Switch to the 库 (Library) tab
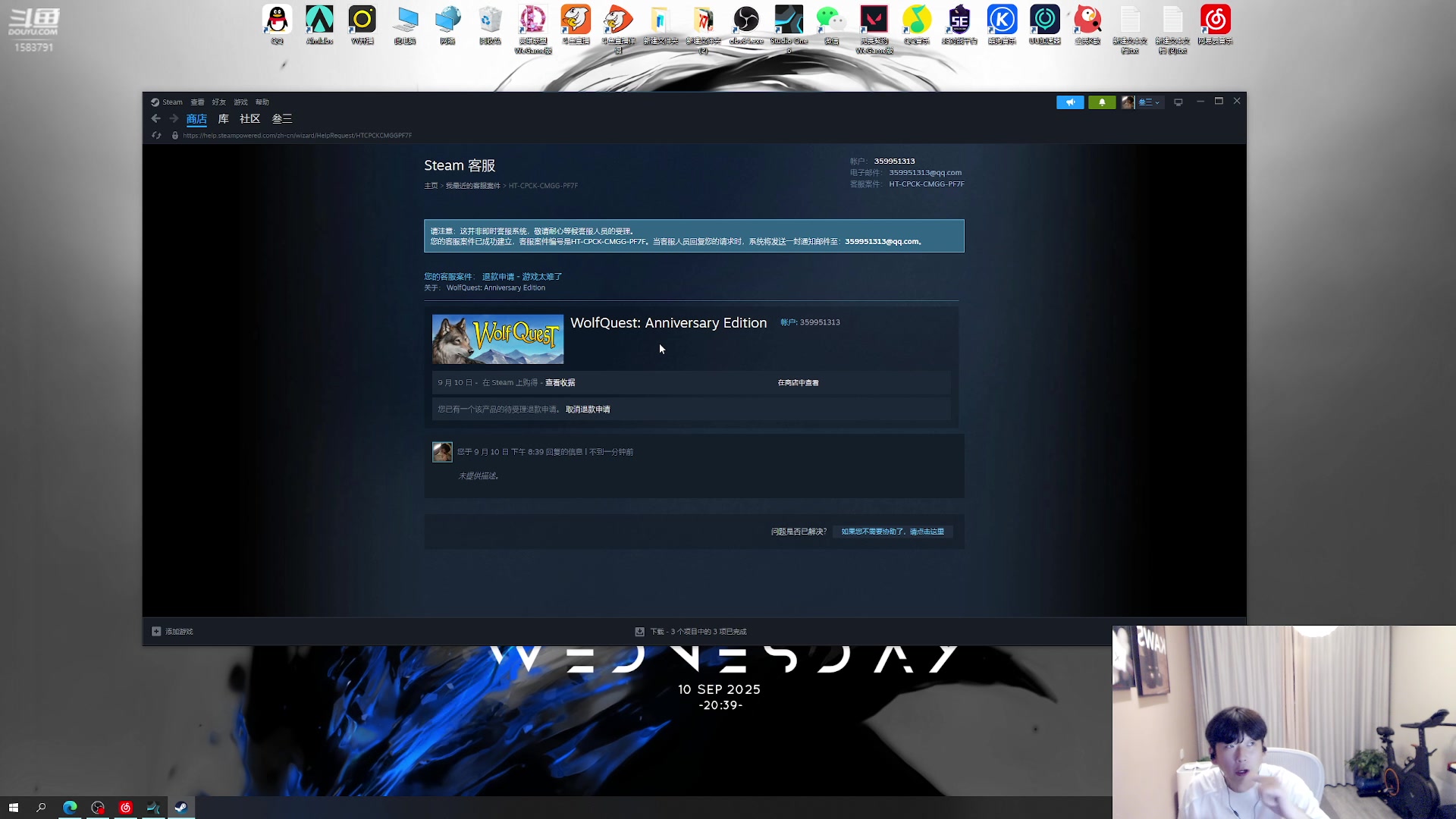 tap(224, 119)
